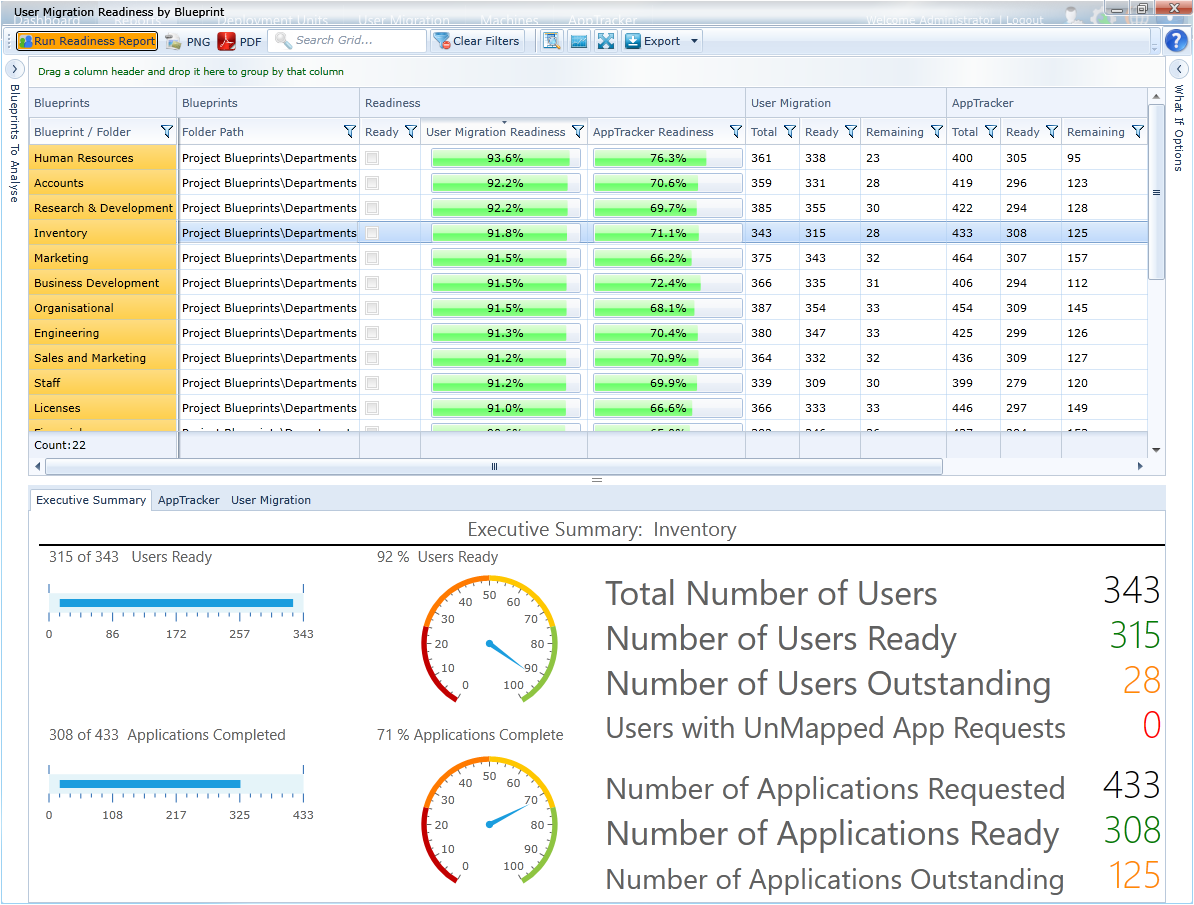Click the 315 of 343 Users Ready bar

pos(176,603)
